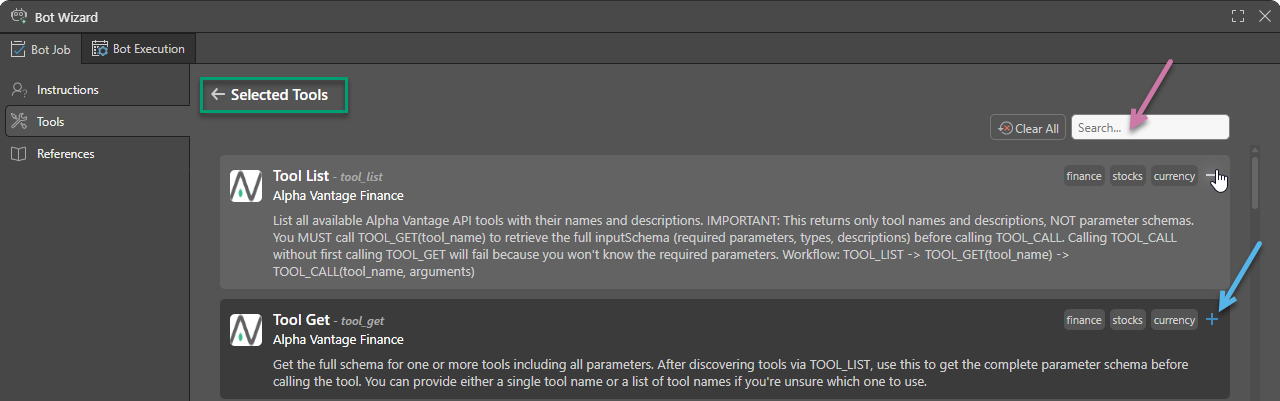Open the Bot Execution tab

tap(138, 48)
